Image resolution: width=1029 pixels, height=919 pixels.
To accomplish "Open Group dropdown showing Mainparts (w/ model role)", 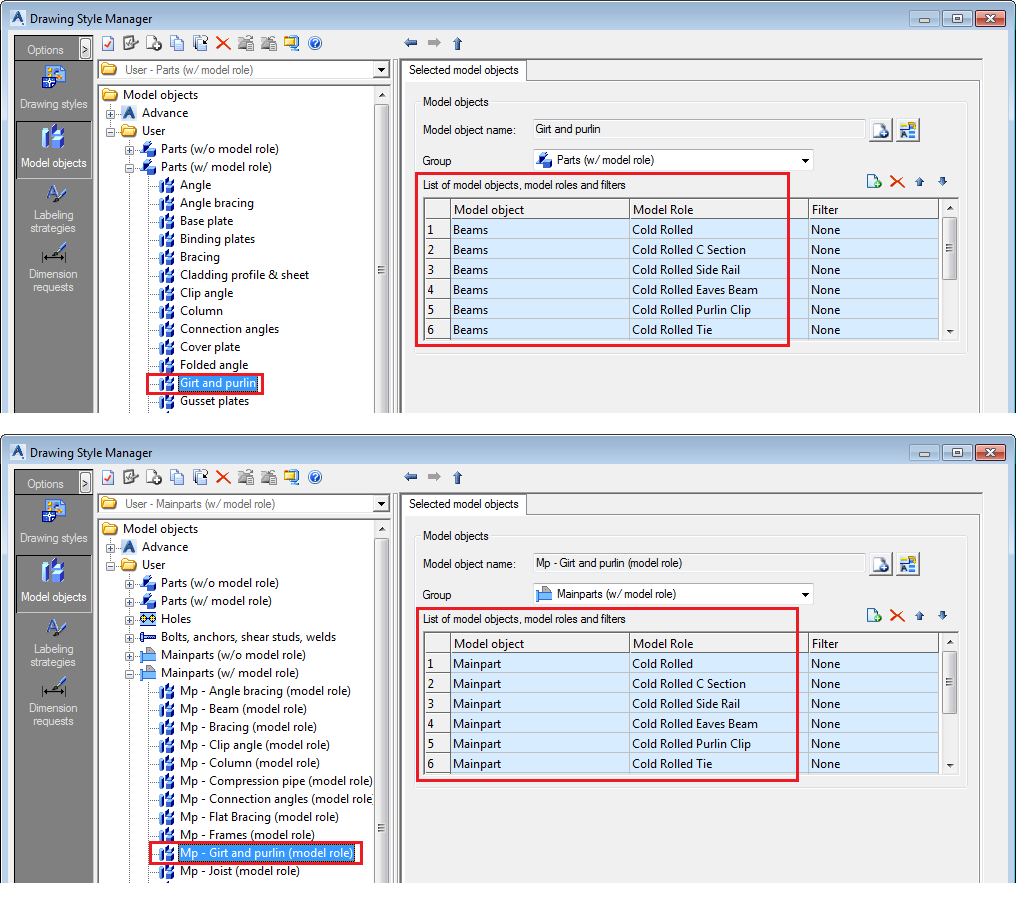I will pos(805,594).
